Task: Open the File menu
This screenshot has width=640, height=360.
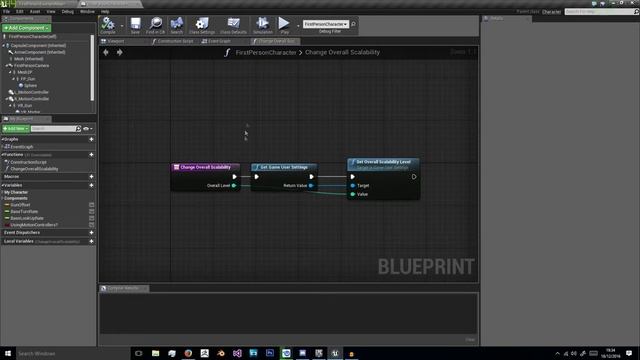Action: coord(6,11)
